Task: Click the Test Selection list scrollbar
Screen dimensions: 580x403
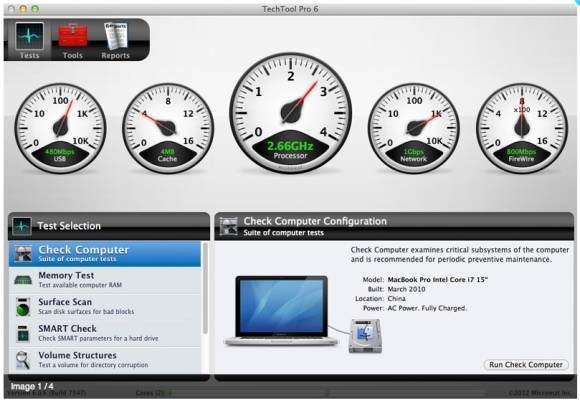Action: 205,288
